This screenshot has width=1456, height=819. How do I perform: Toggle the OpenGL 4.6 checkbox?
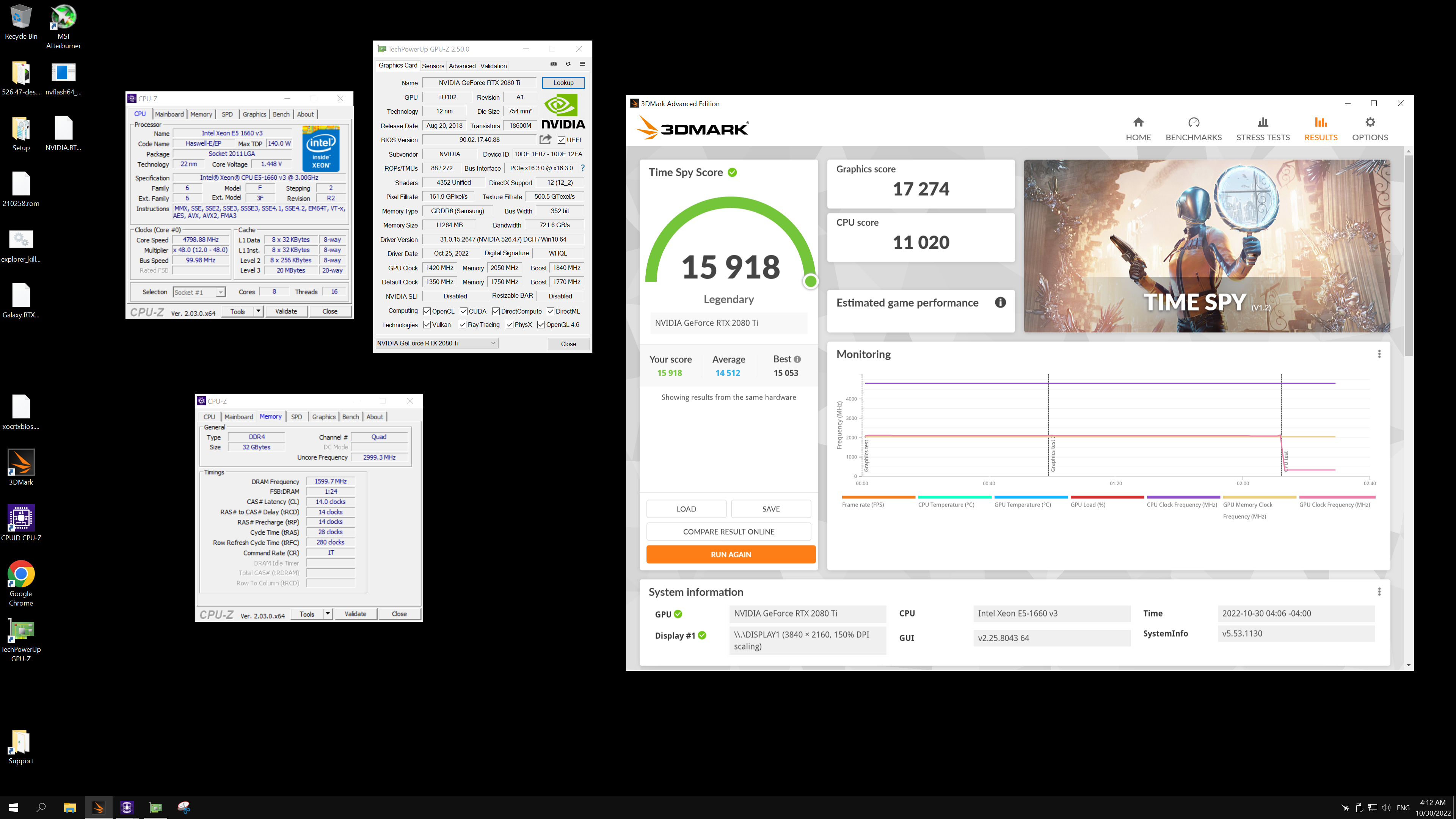tap(541, 325)
